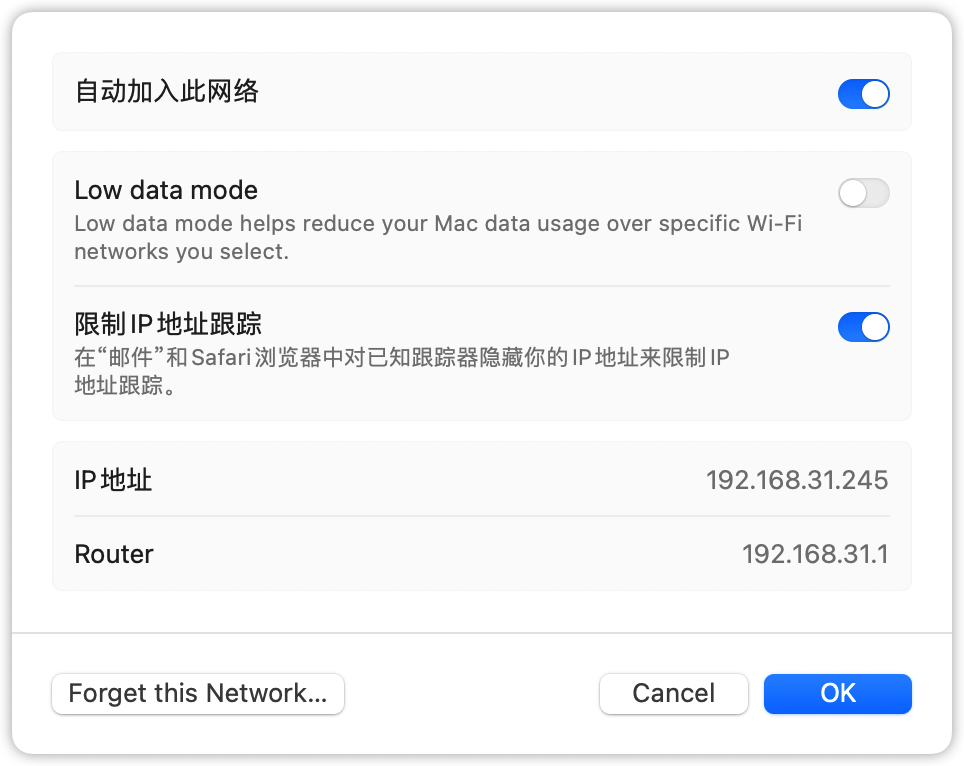Screen dimensions: 964x766
Task: Click empty space between Forget and Cancel buttons
Action: [472, 694]
